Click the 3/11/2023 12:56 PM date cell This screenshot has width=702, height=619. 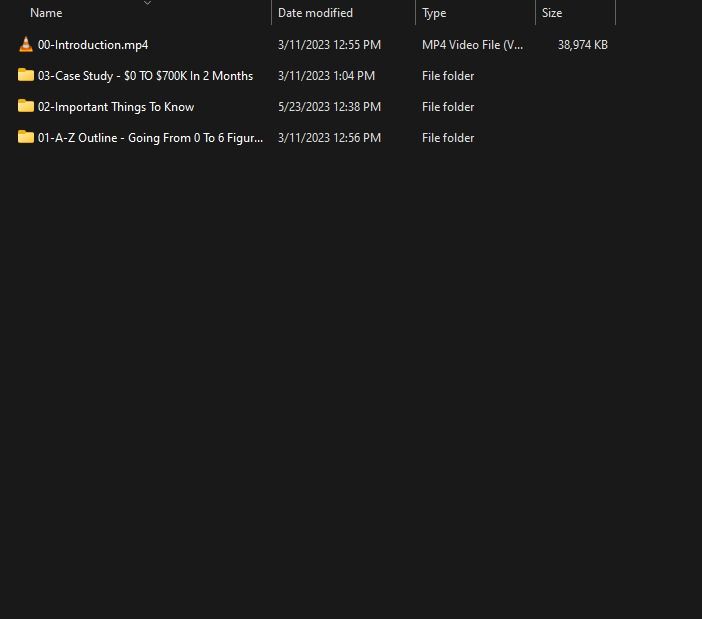329,138
